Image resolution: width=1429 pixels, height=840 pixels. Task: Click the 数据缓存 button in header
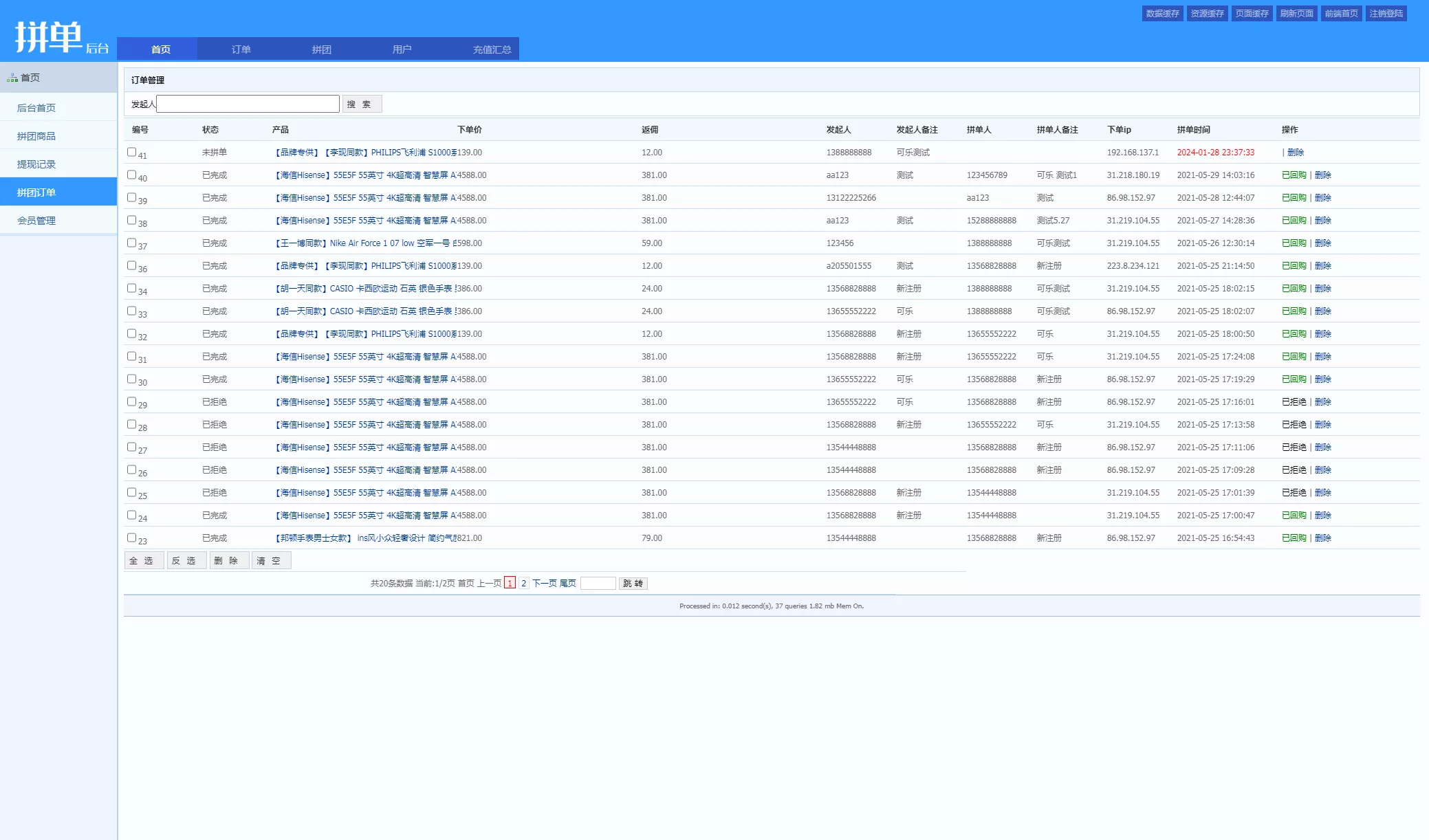(1162, 14)
